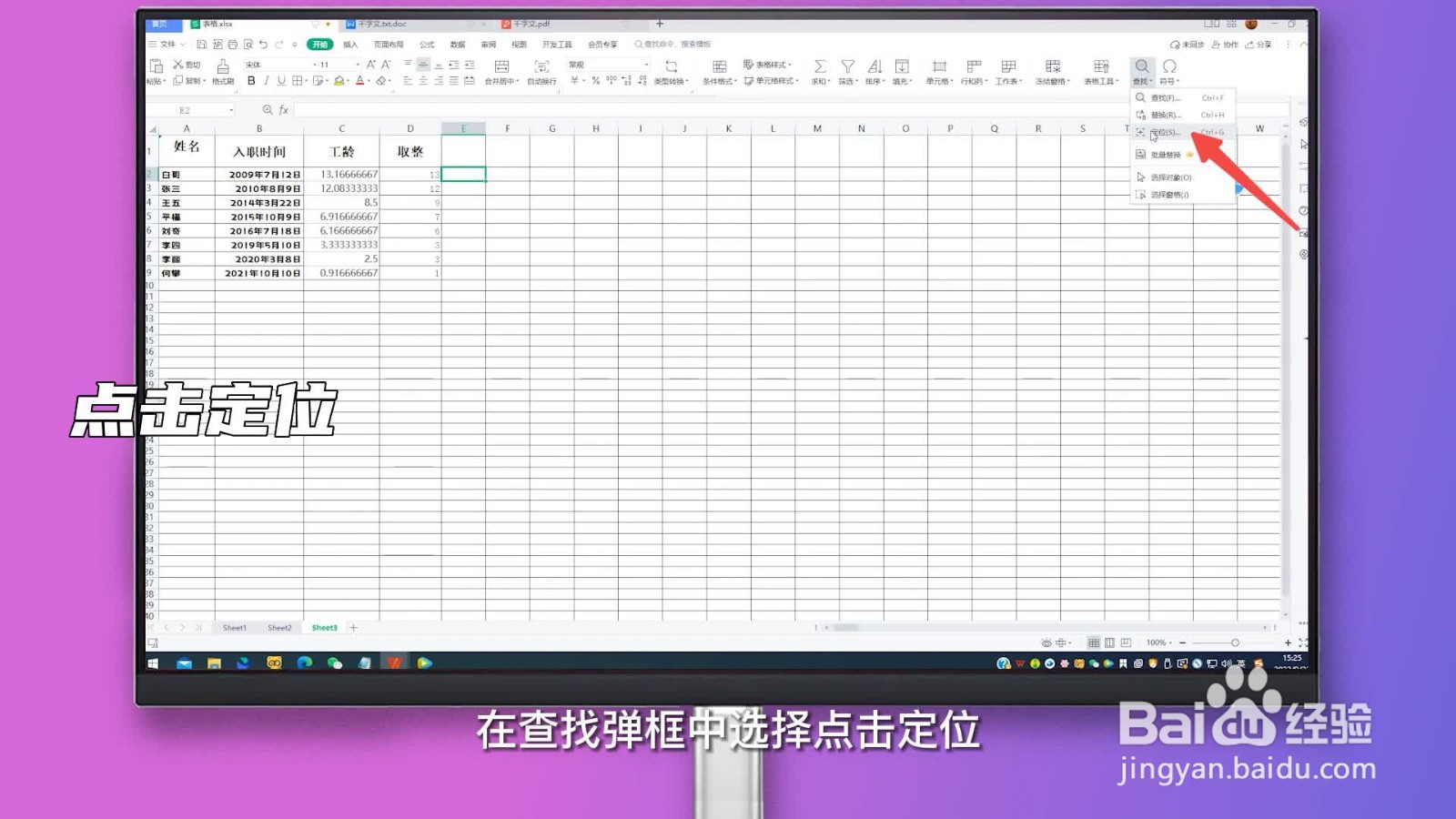Viewport: 1456px width, 819px height.
Task: Click the percent style button
Action: [x=596, y=81]
